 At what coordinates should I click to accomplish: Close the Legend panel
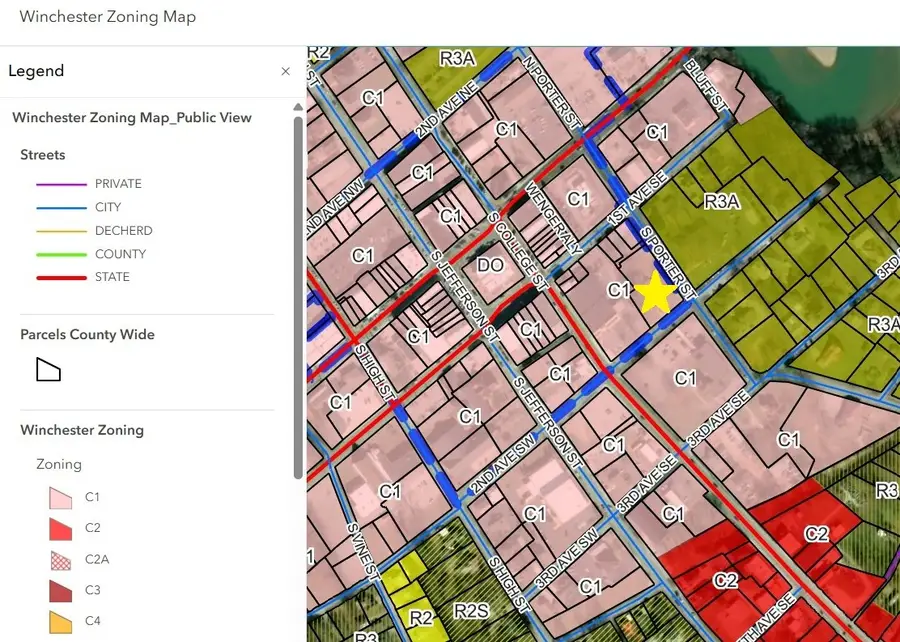tap(285, 71)
